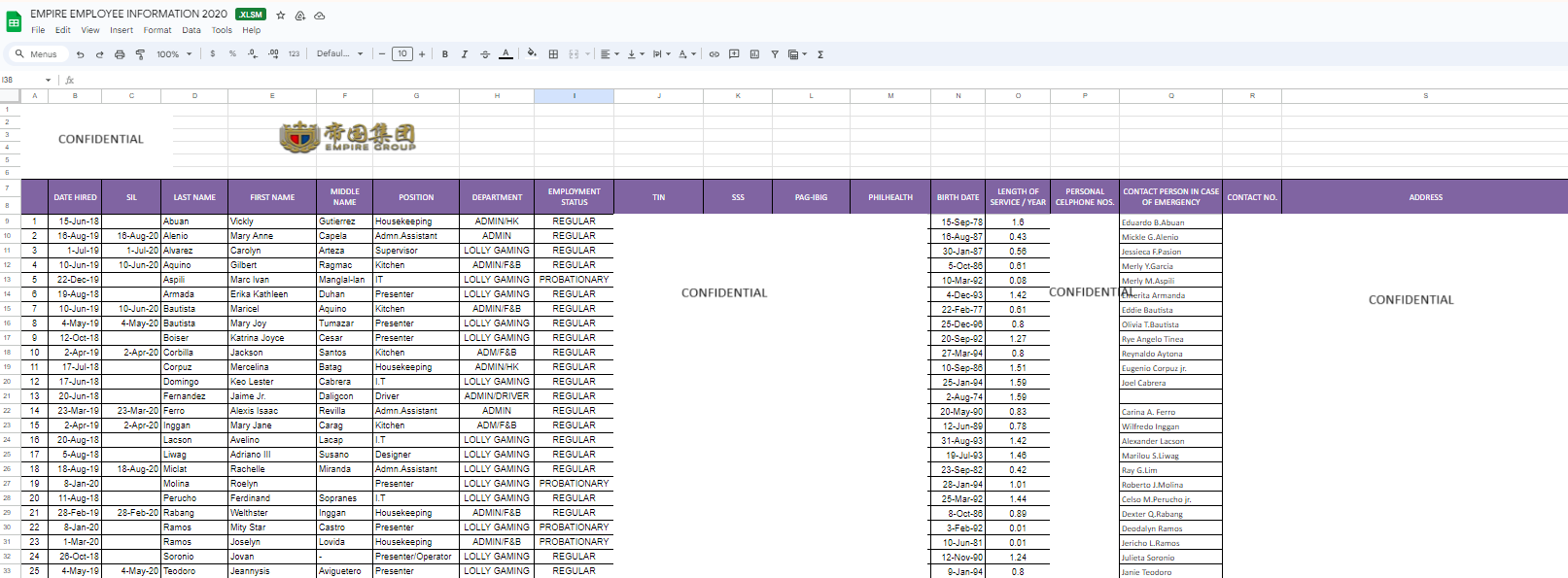Insert a chart
This screenshot has width=1568, height=578.
click(754, 54)
